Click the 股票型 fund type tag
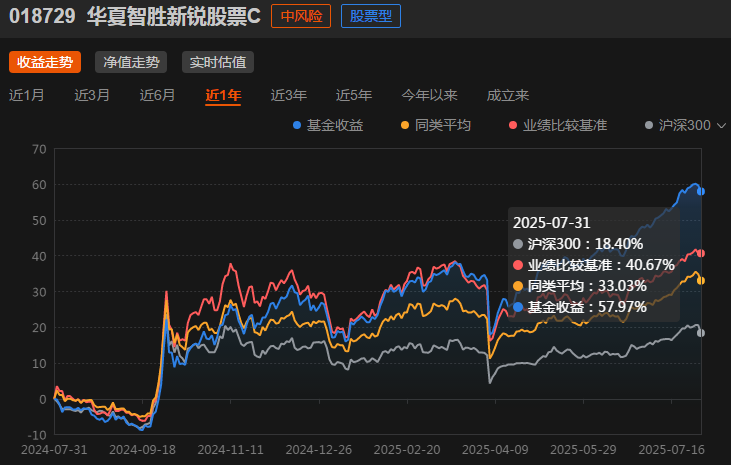 click(x=371, y=16)
